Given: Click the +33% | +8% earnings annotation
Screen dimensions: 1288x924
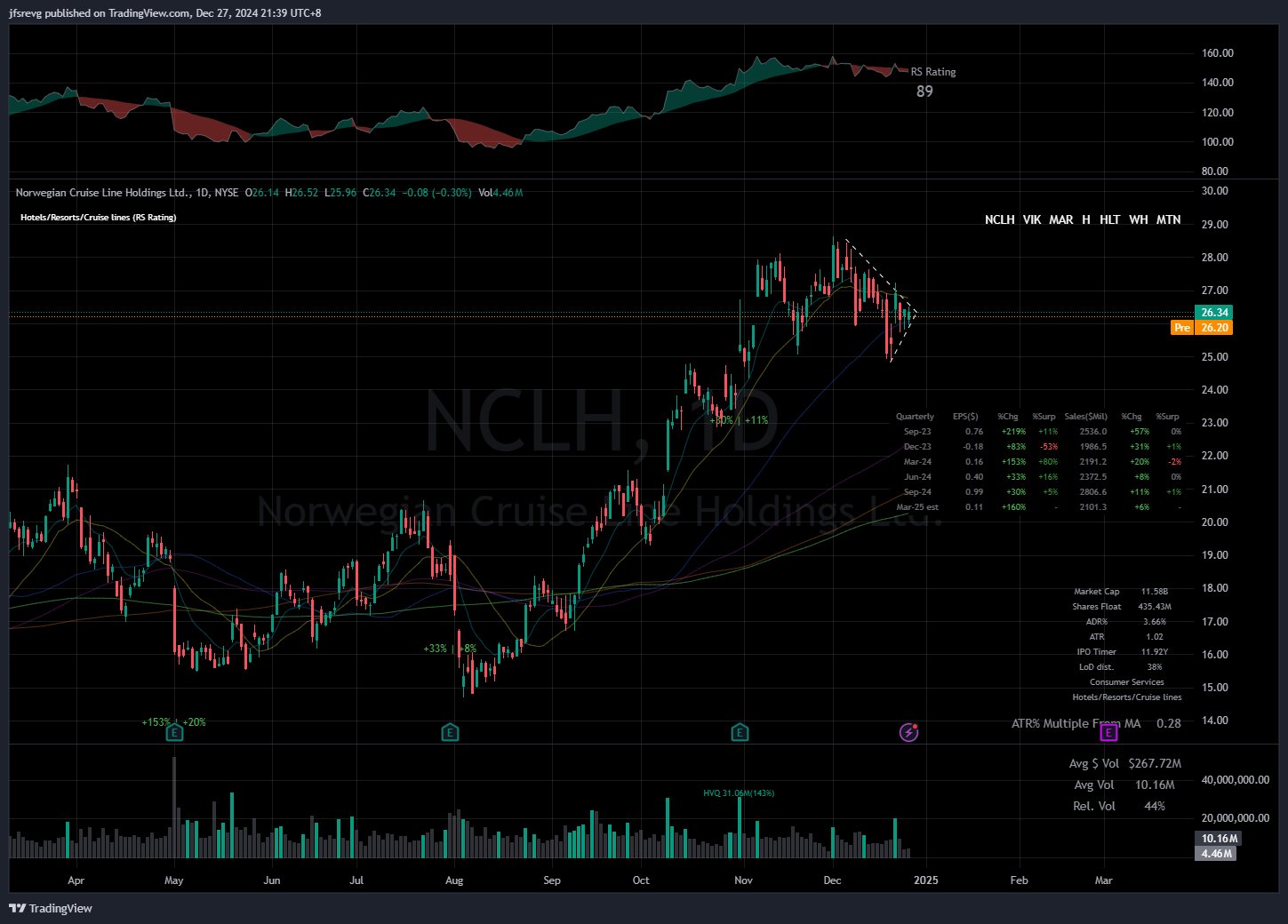Looking at the screenshot, I should [450, 649].
